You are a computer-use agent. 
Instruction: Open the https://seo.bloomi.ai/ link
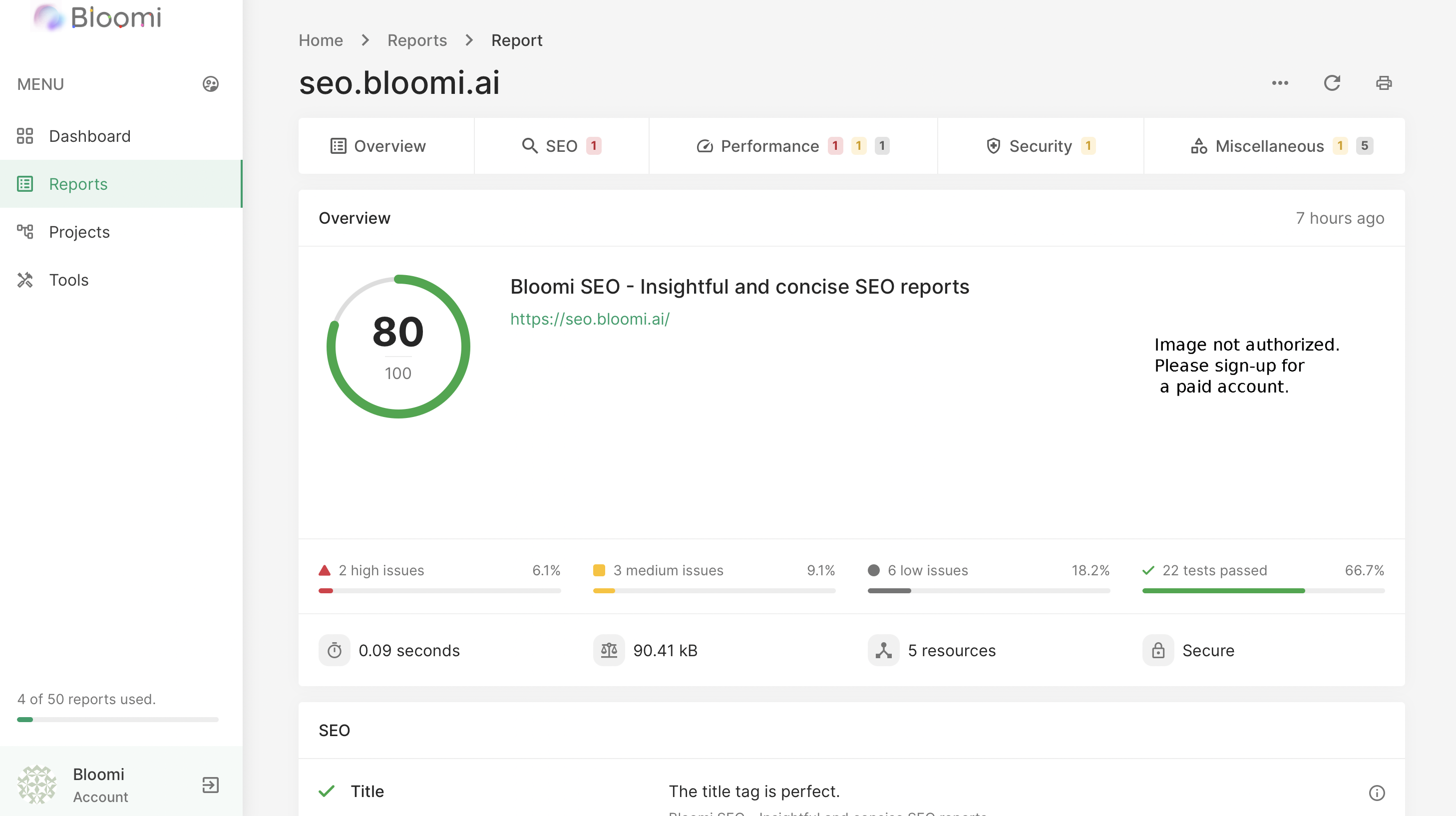(590, 319)
